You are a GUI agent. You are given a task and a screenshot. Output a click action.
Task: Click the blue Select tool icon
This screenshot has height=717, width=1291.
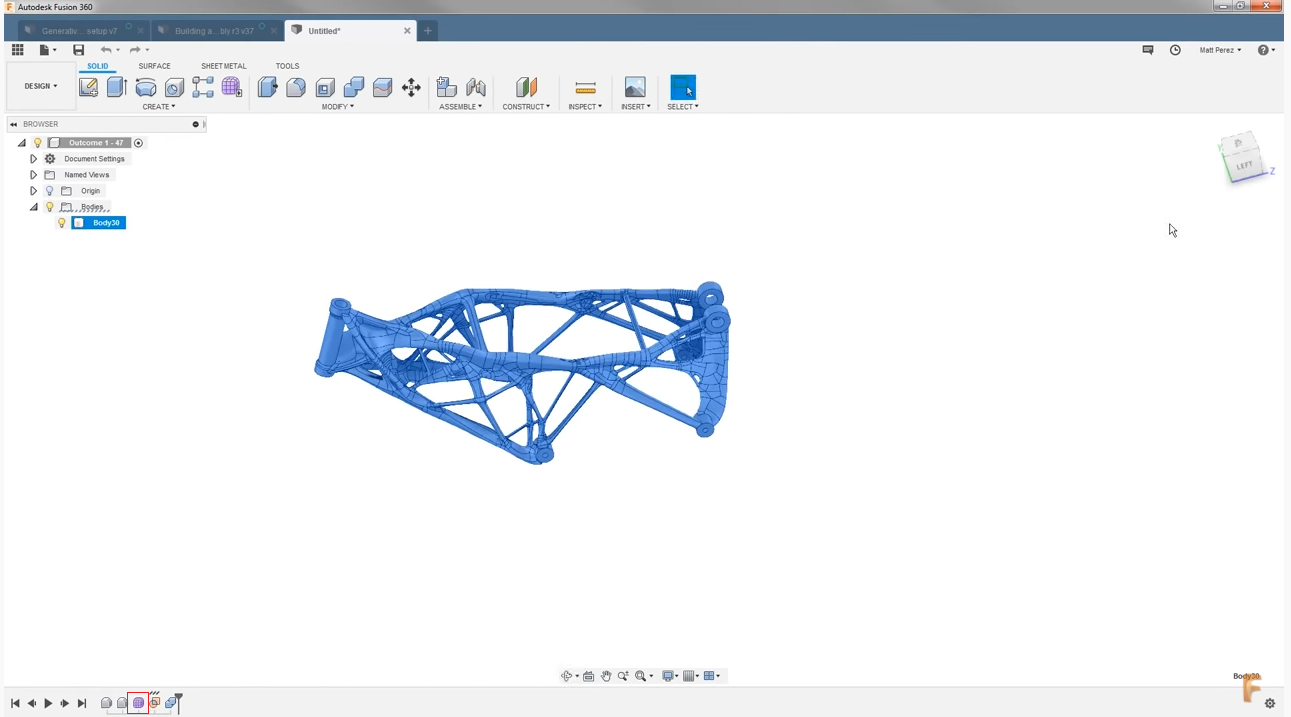(683, 87)
